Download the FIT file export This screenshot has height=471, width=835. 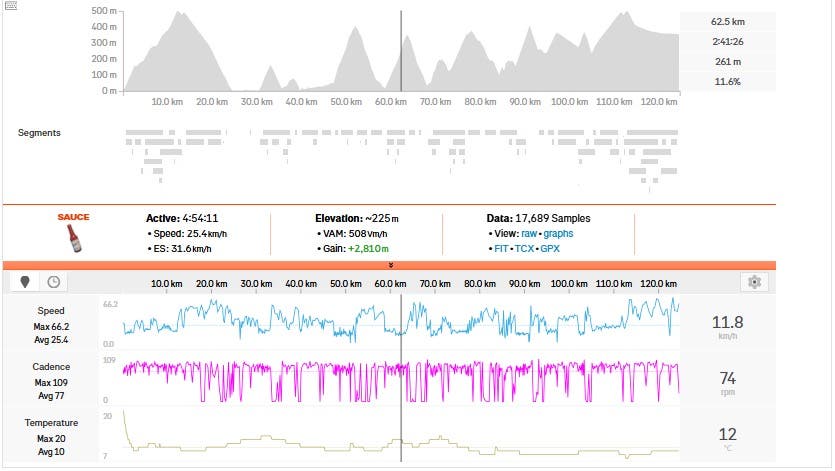coord(502,248)
